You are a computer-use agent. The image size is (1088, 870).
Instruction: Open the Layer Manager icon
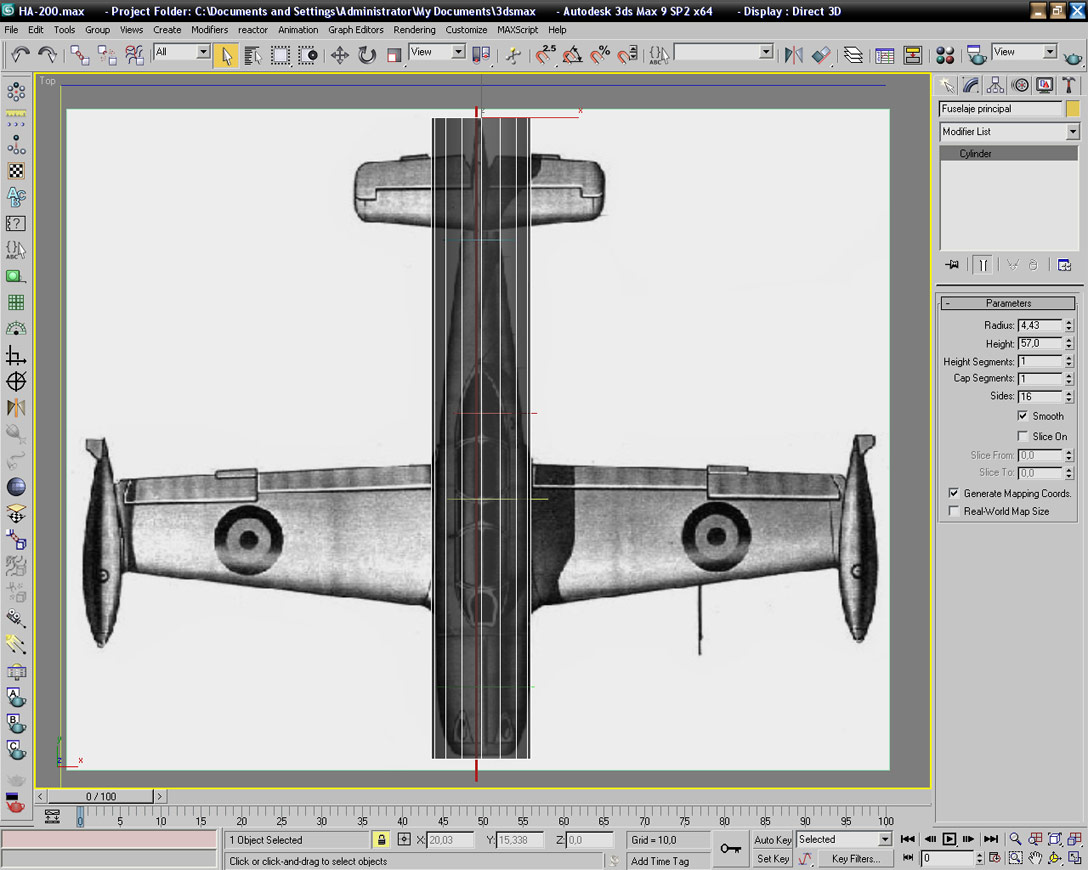[853, 55]
